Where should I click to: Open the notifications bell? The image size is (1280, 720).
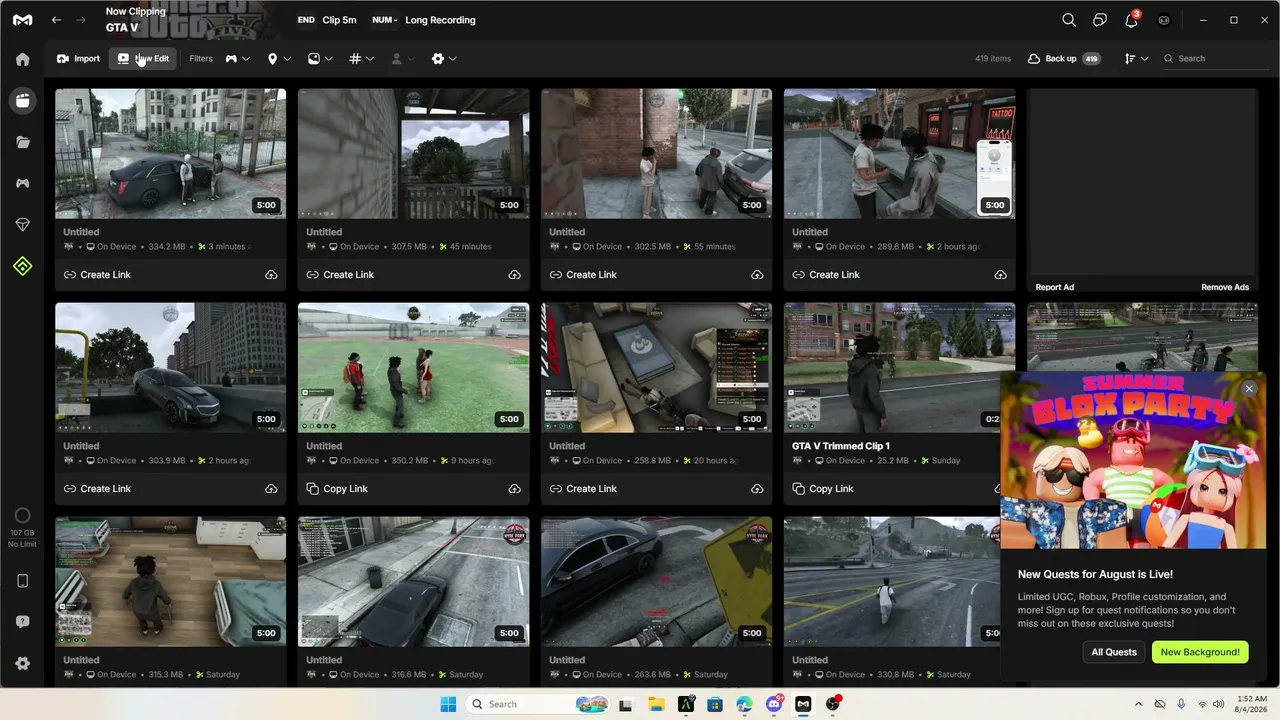coord(1132,20)
